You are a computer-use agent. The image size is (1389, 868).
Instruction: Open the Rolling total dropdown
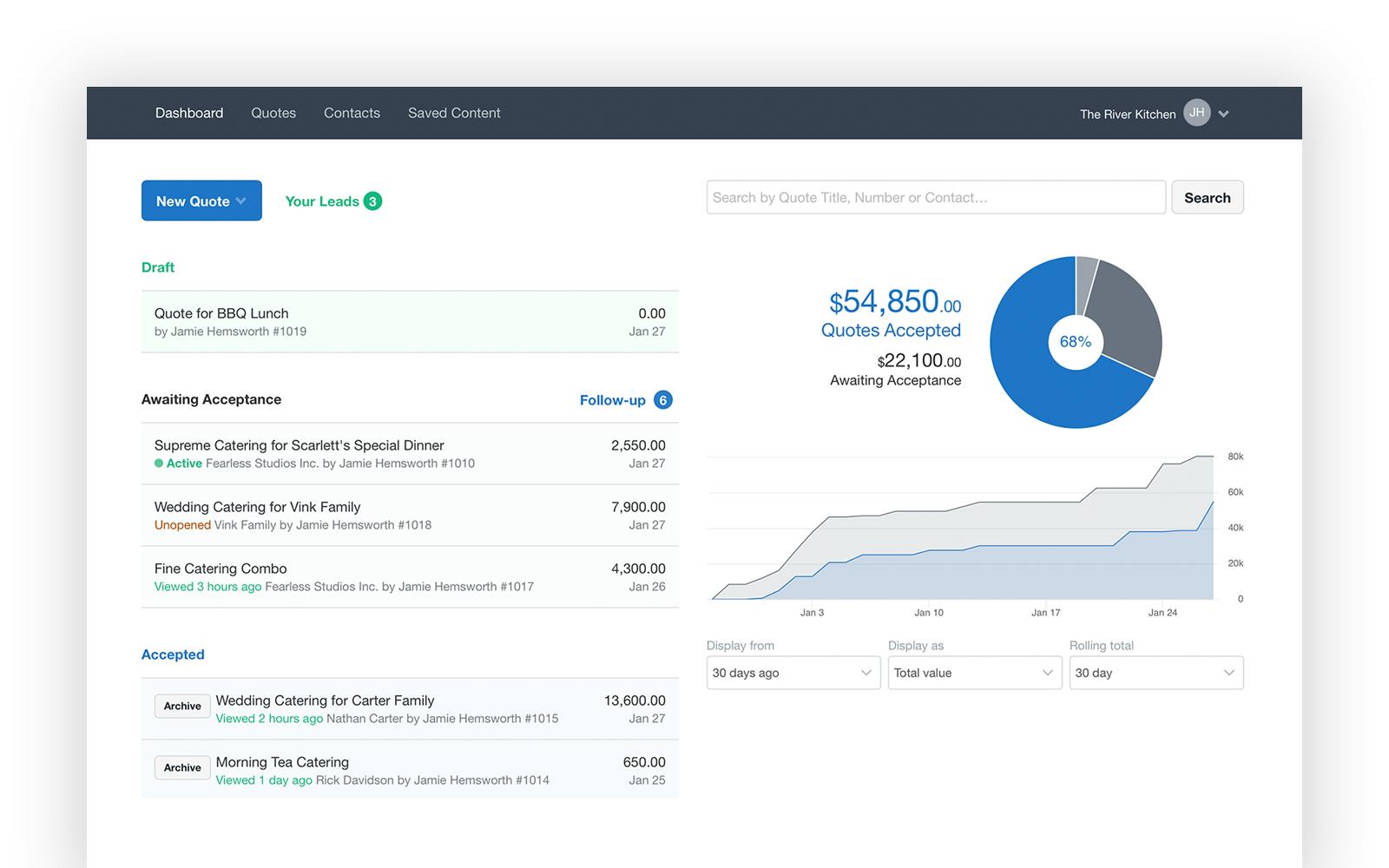click(x=1155, y=673)
